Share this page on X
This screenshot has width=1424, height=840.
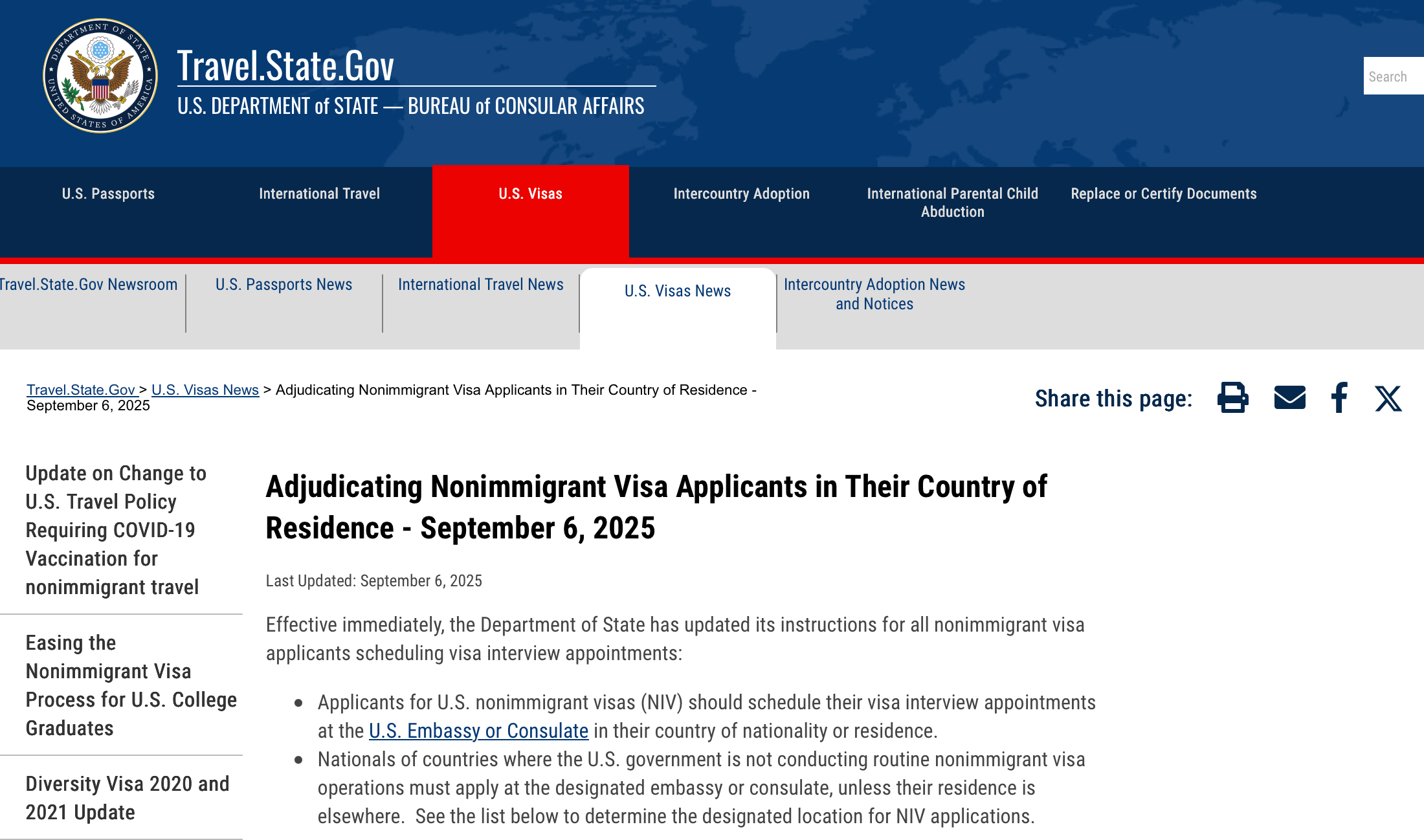[1388, 399]
